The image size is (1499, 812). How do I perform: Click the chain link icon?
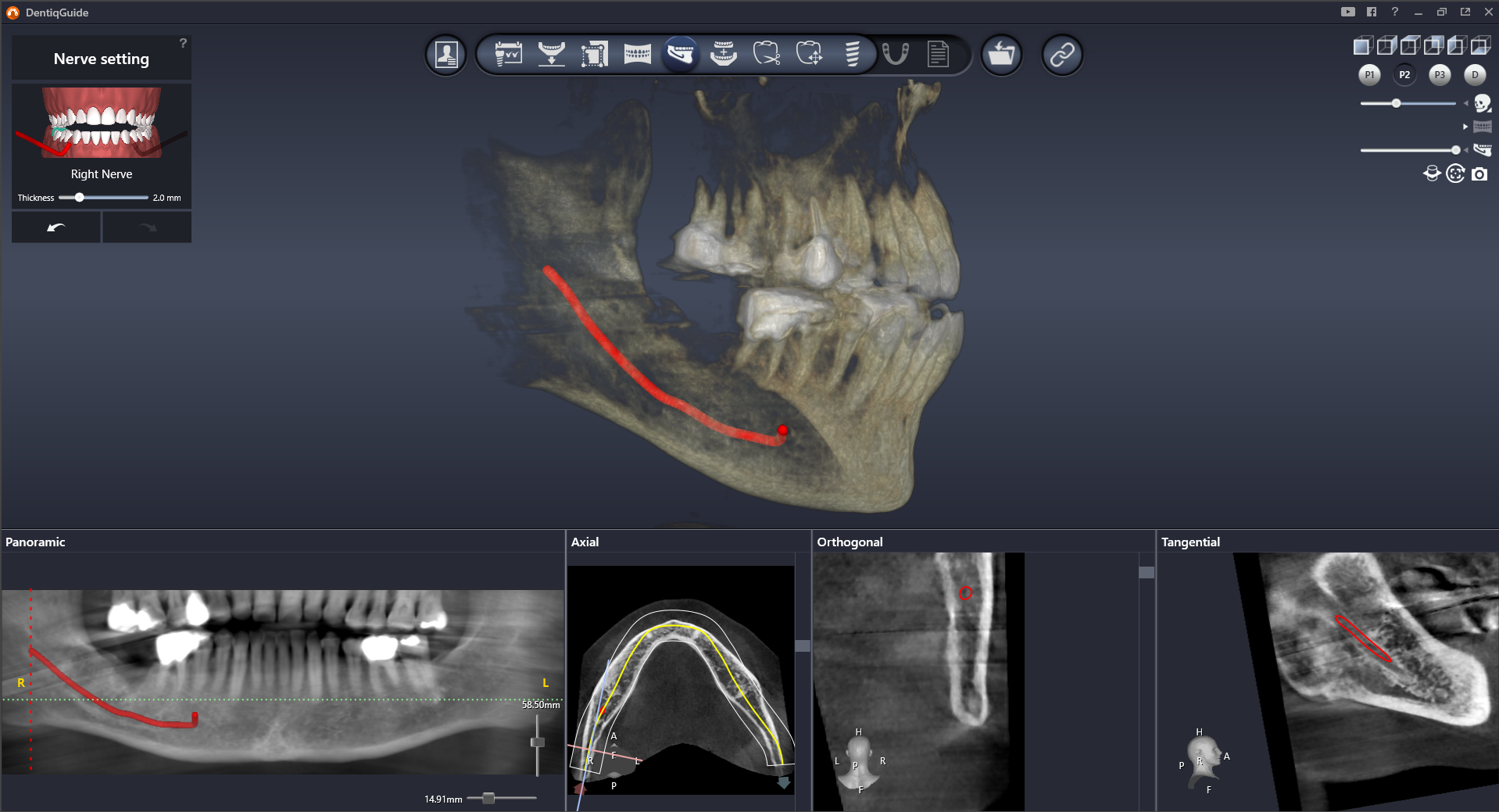tap(1061, 55)
